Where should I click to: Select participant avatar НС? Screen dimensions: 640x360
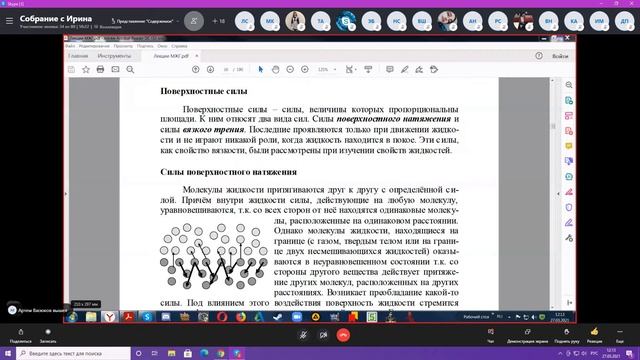tap(396, 21)
